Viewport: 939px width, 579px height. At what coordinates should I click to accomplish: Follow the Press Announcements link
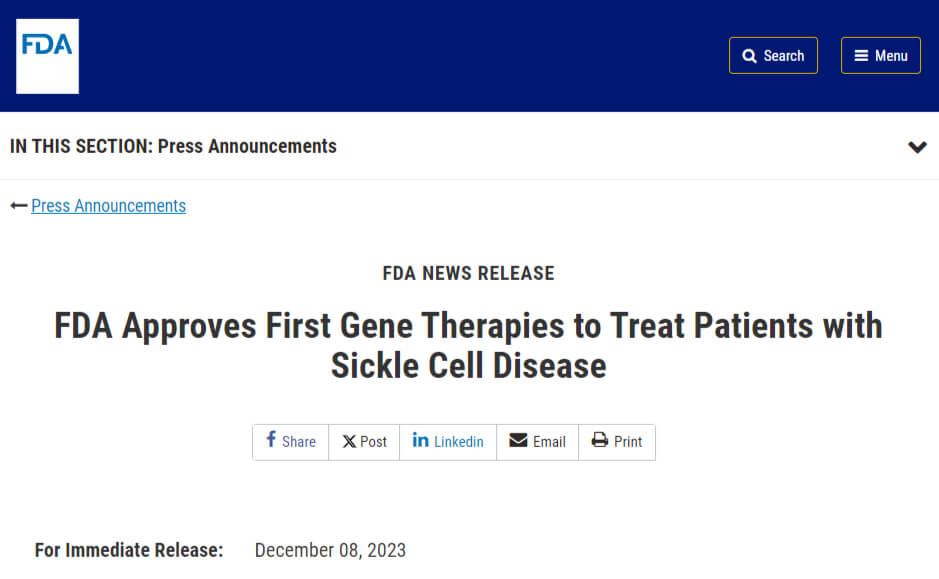tap(108, 206)
